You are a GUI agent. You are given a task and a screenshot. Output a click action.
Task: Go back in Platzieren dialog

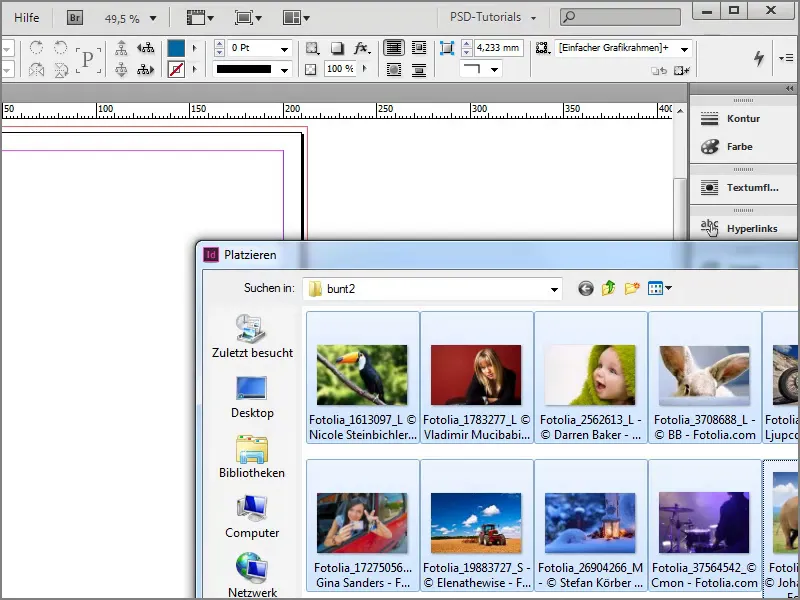click(x=586, y=289)
